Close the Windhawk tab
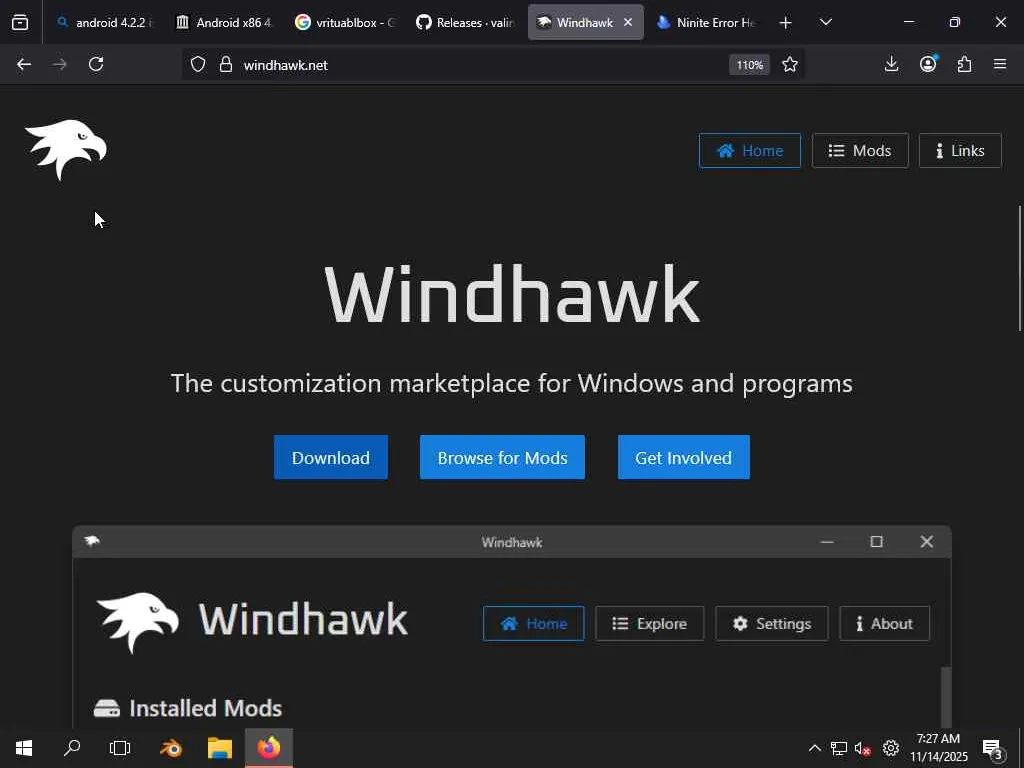The image size is (1024, 768). point(628,22)
